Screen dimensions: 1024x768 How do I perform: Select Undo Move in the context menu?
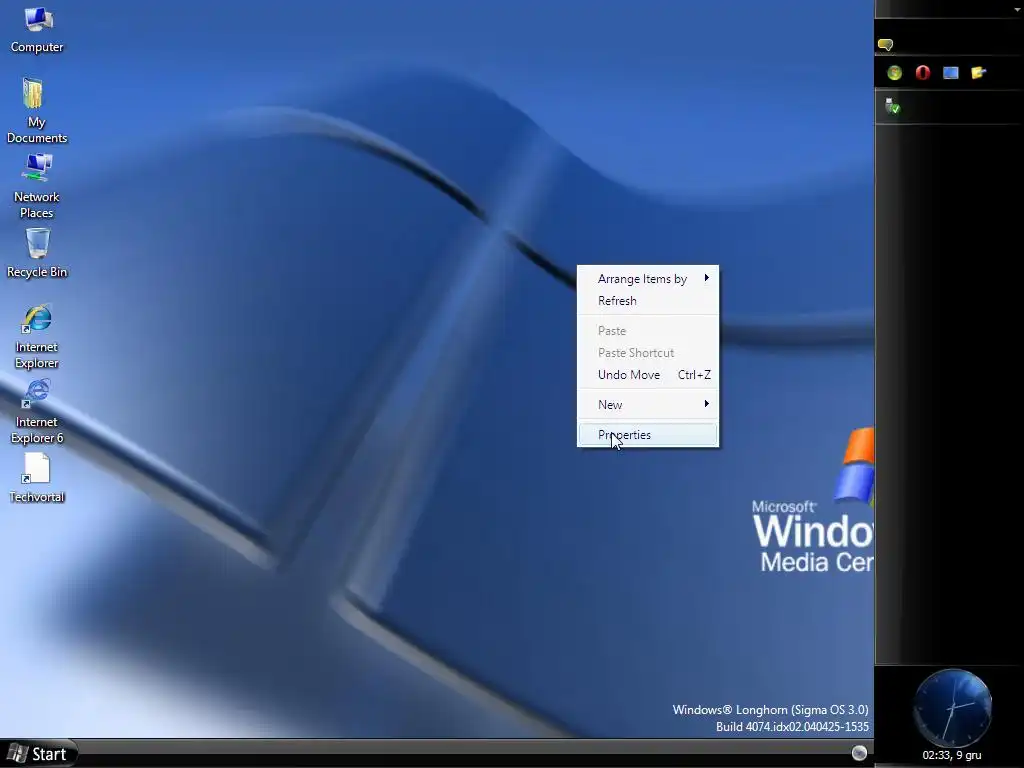[648, 375]
